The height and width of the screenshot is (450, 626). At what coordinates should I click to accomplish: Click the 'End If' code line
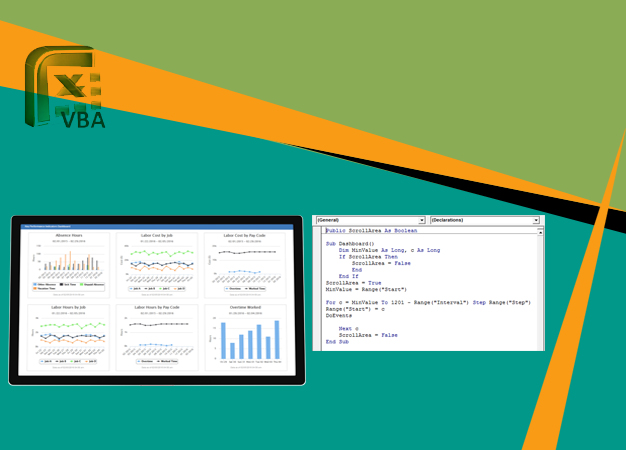[x=349, y=276]
